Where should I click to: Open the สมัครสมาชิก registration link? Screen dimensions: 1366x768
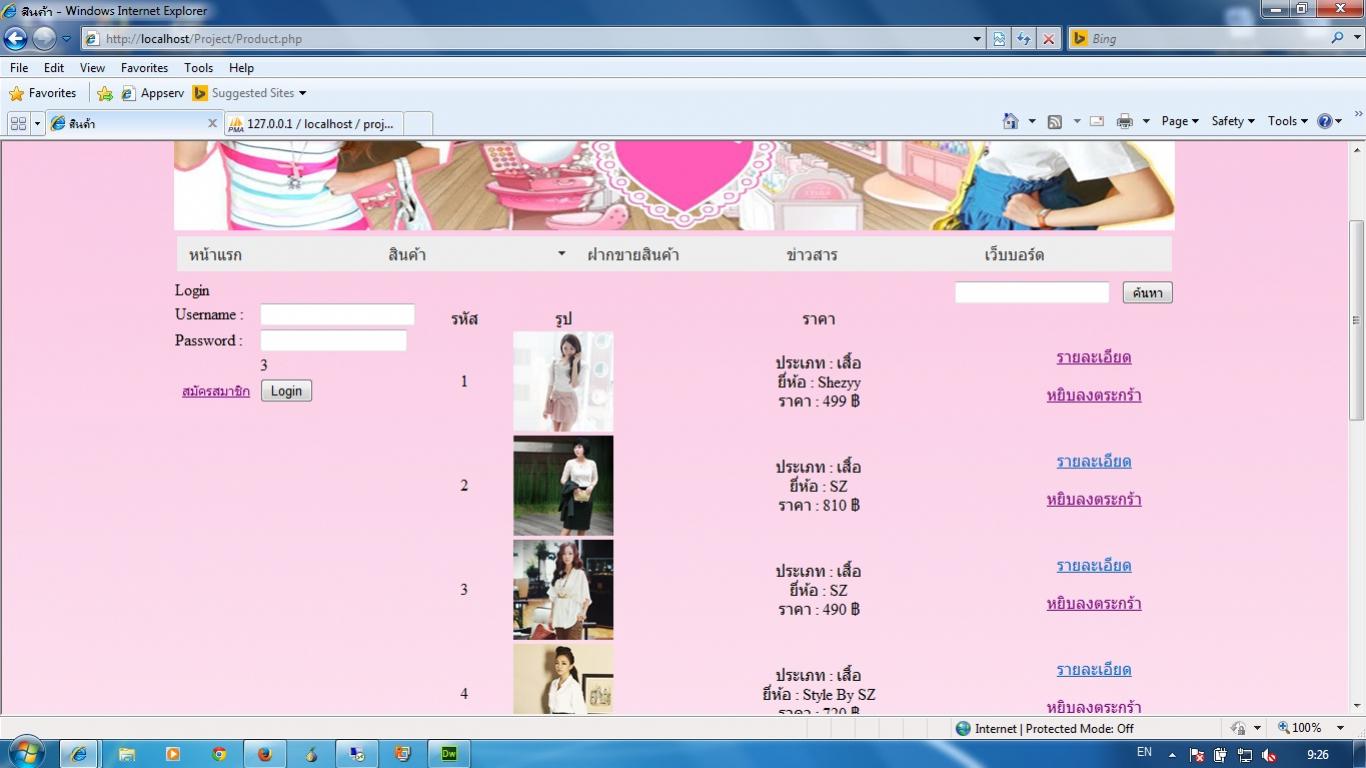coord(216,391)
